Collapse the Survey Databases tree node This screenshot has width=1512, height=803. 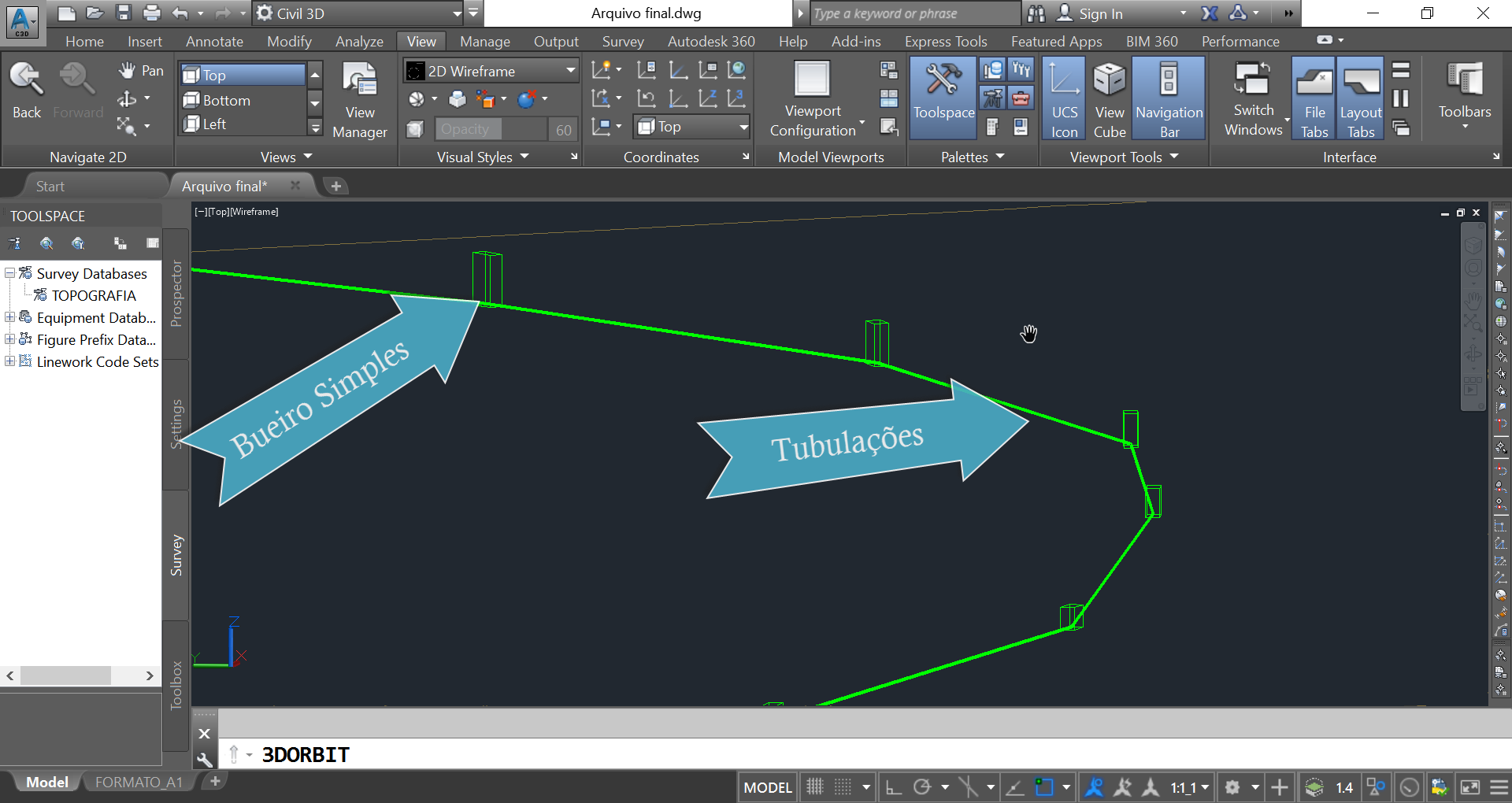tap(9, 273)
